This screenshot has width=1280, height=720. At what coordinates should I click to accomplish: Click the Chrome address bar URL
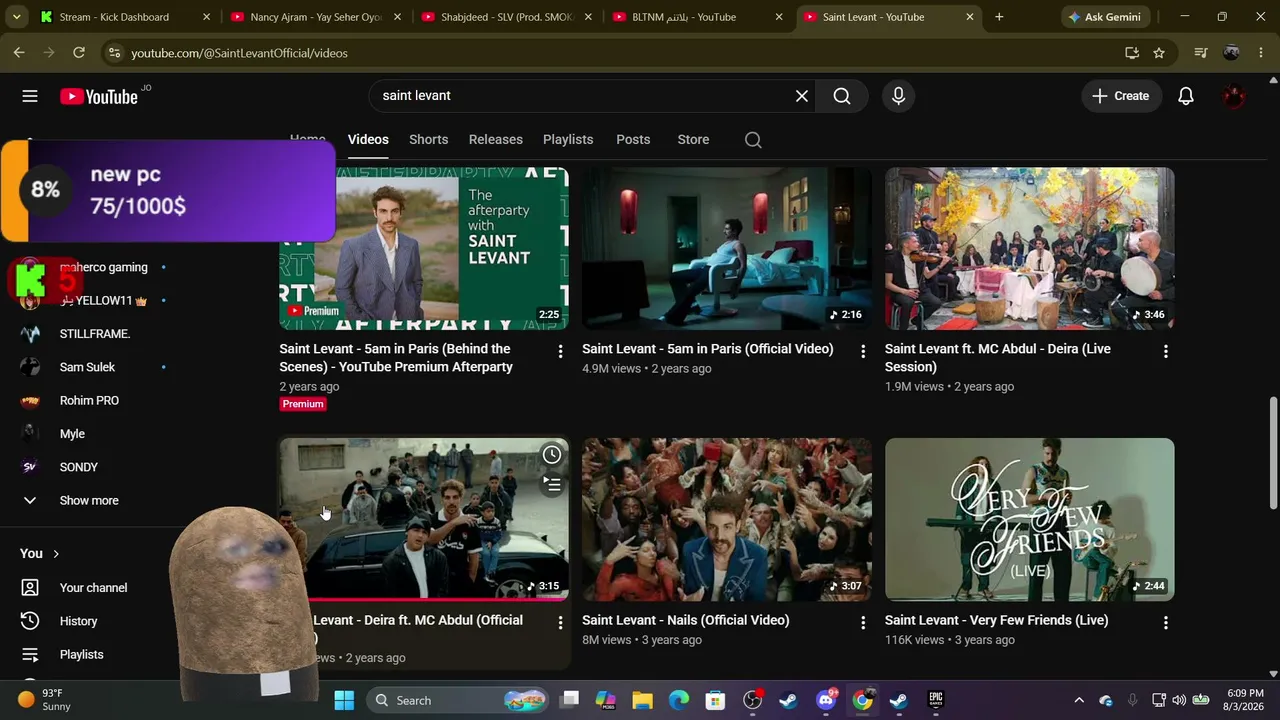239,53
